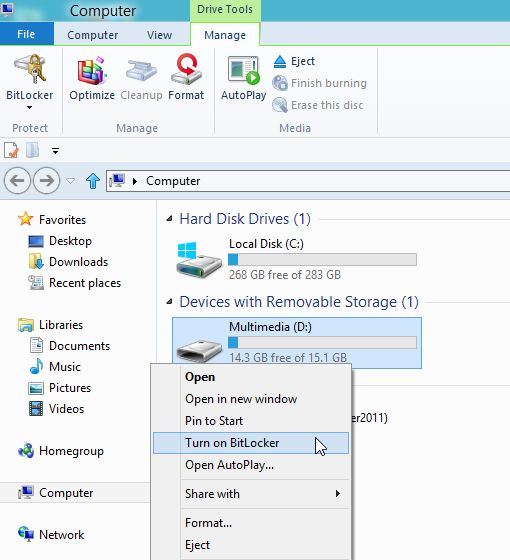Select Network in navigation pane

point(51,535)
